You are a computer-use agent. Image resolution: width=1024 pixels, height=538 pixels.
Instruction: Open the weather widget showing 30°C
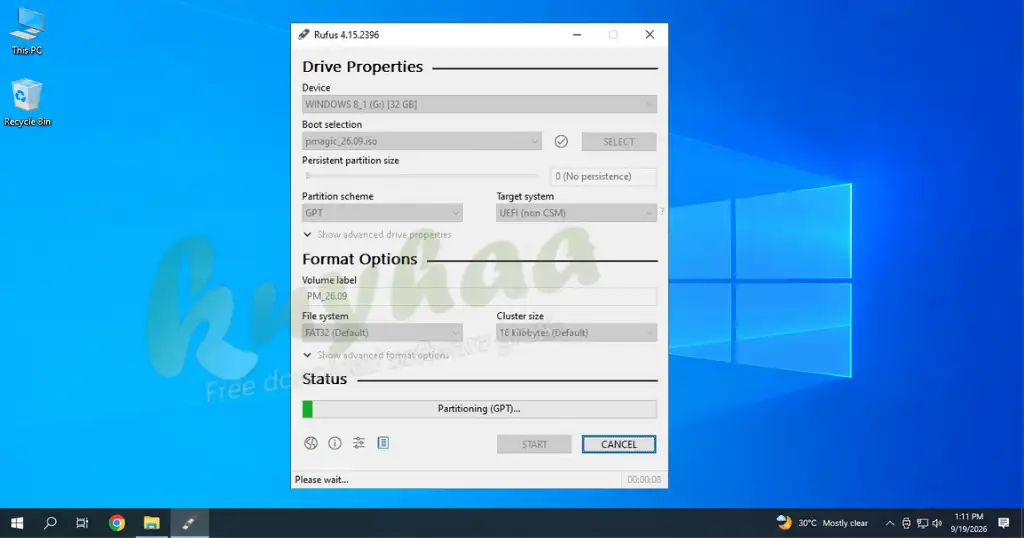822,523
